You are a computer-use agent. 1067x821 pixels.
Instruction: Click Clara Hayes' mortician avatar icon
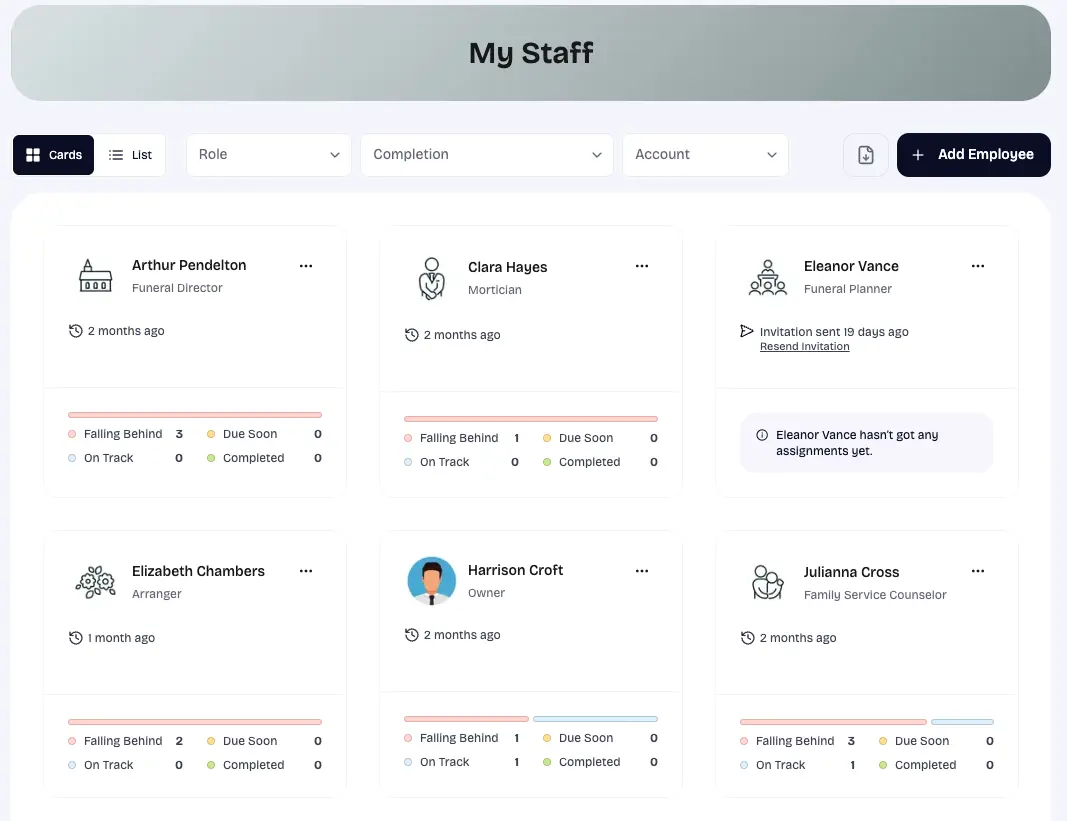(431, 278)
